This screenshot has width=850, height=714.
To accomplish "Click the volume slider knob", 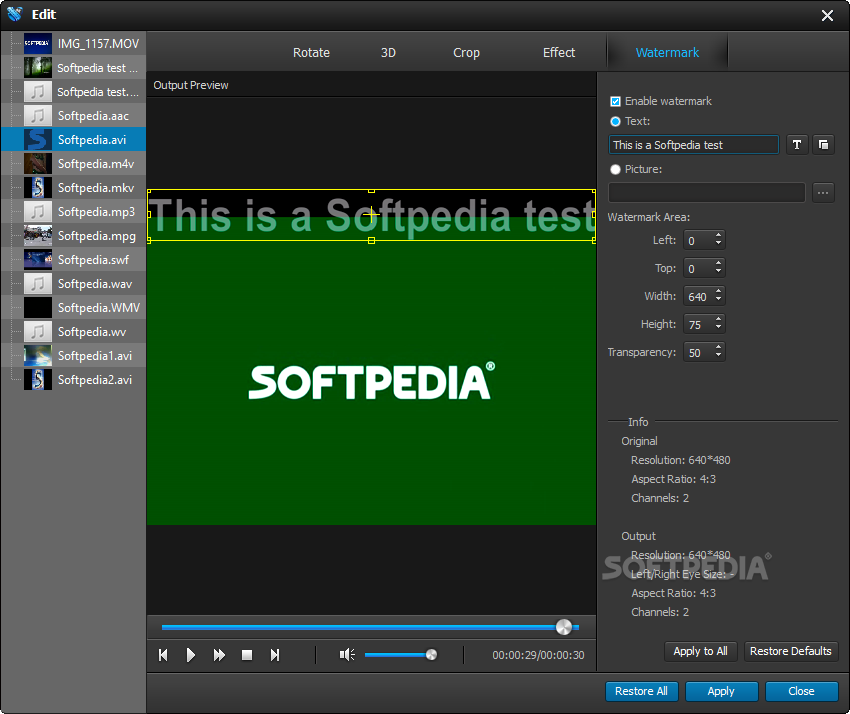I will 432,655.
